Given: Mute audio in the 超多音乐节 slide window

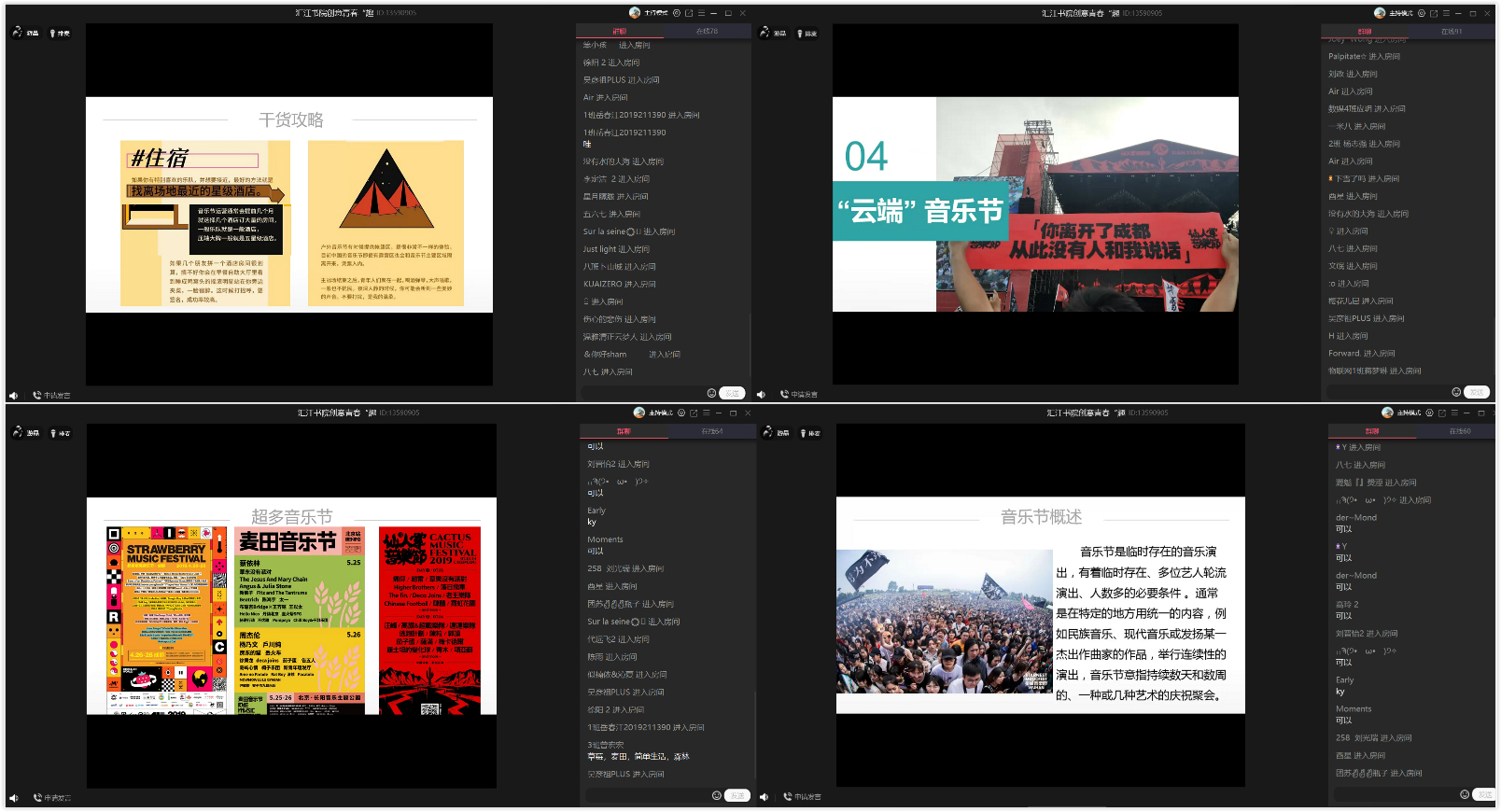Looking at the screenshot, I should [x=13, y=798].
